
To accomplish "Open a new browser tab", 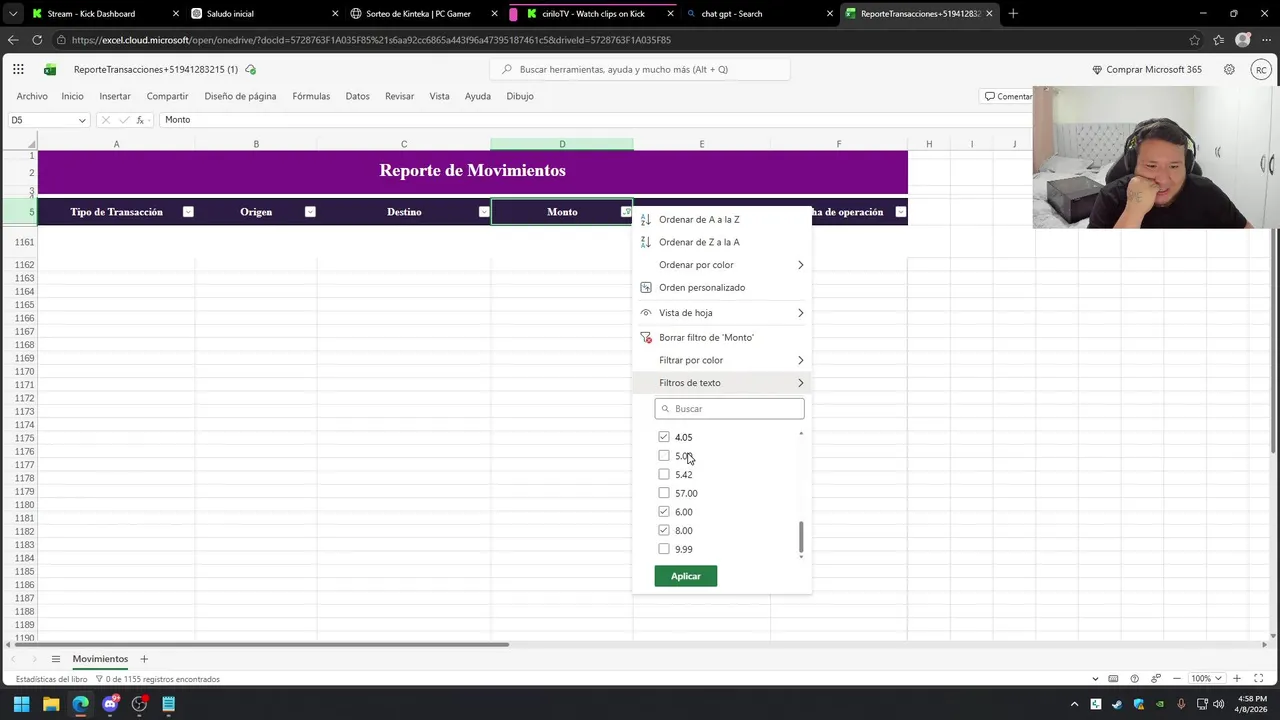I will pos(1013,14).
